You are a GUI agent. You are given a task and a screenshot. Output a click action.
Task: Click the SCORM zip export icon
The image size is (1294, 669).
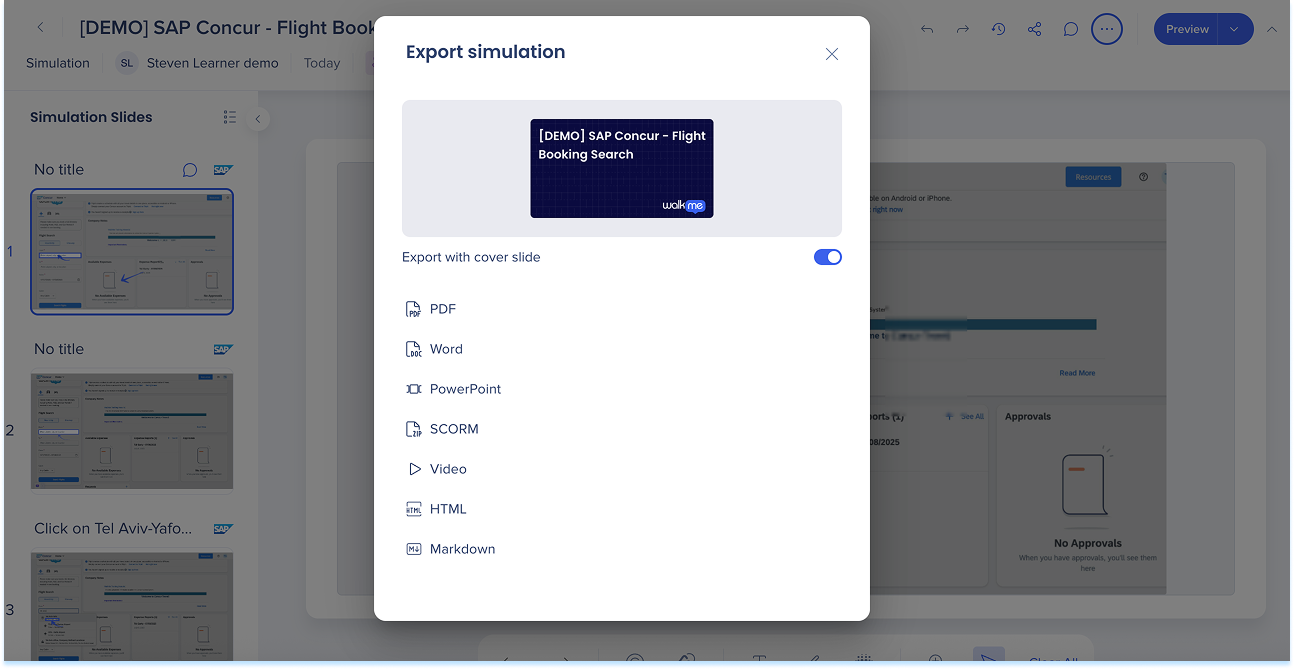click(414, 429)
